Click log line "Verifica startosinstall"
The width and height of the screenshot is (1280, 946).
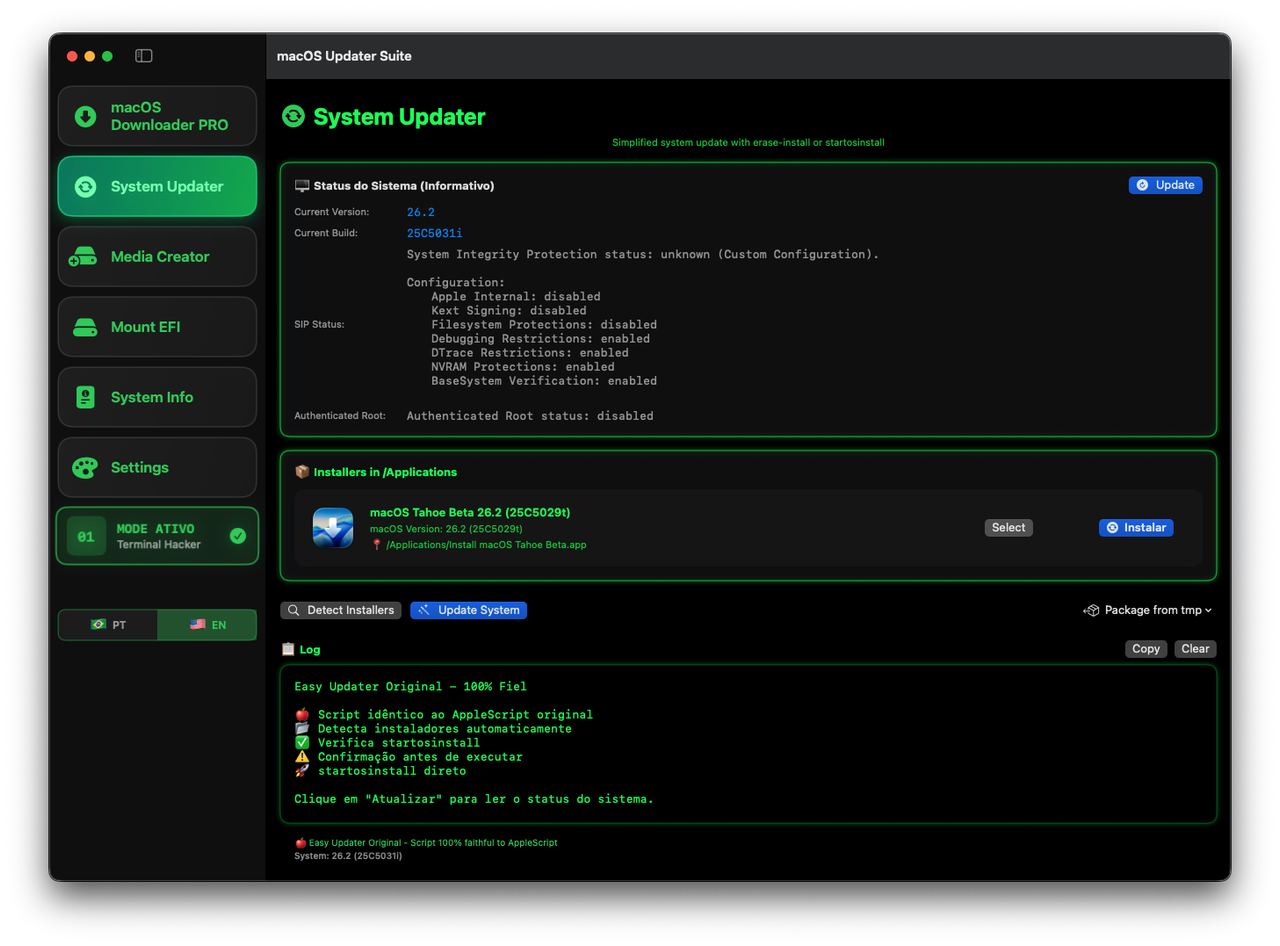coord(399,743)
